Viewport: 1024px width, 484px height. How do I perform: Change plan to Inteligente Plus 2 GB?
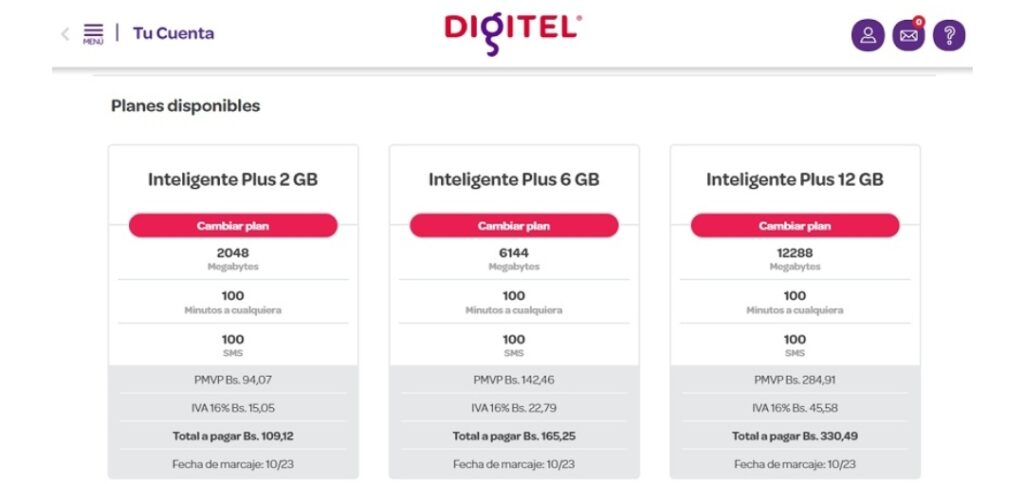pyautogui.click(x=233, y=226)
